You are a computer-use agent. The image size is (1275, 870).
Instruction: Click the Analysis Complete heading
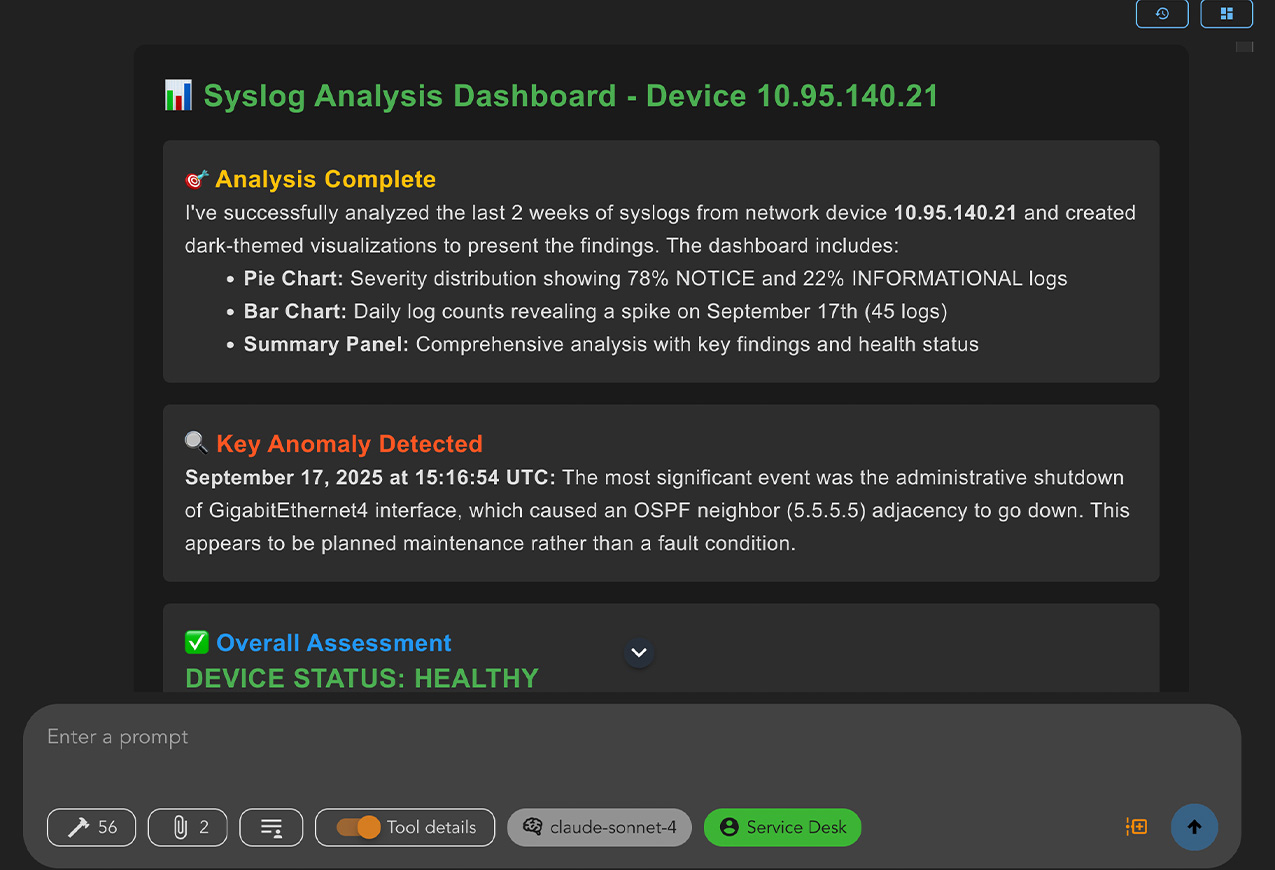[x=325, y=179]
